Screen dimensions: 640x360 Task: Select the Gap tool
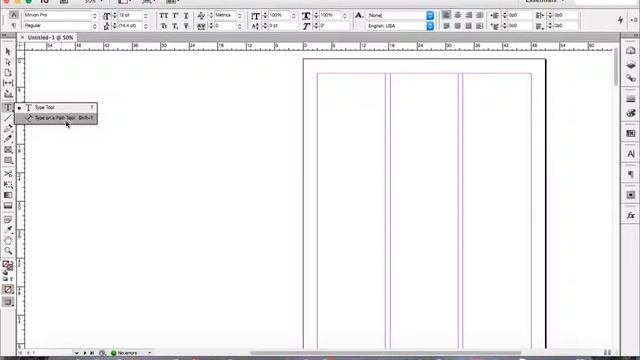coord(8,83)
